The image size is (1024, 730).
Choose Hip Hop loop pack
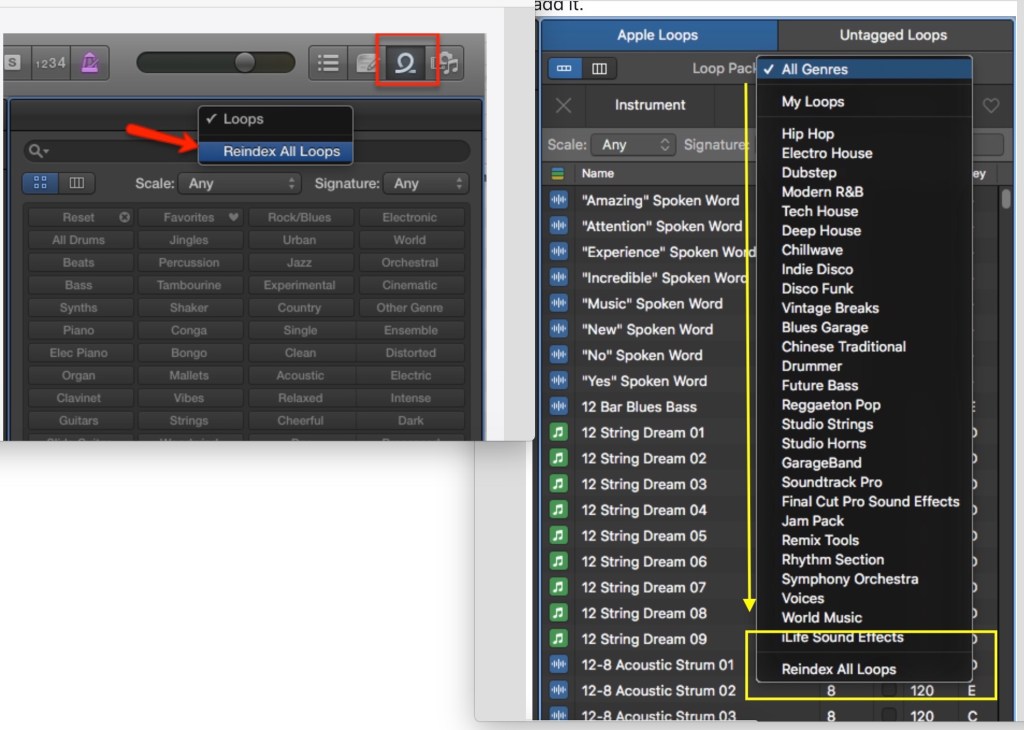(x=864, y=134)
